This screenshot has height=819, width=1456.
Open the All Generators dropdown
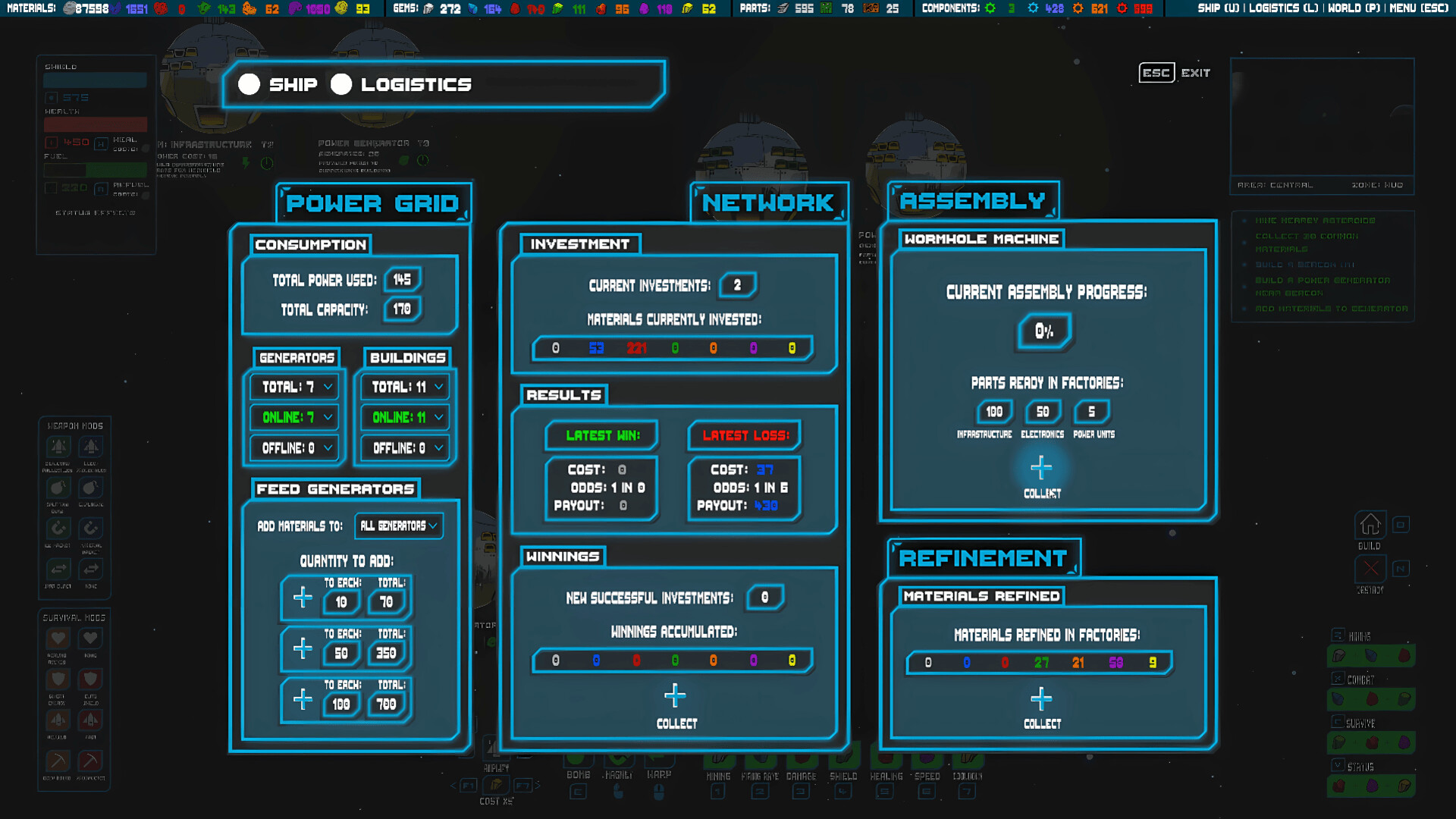399,526
